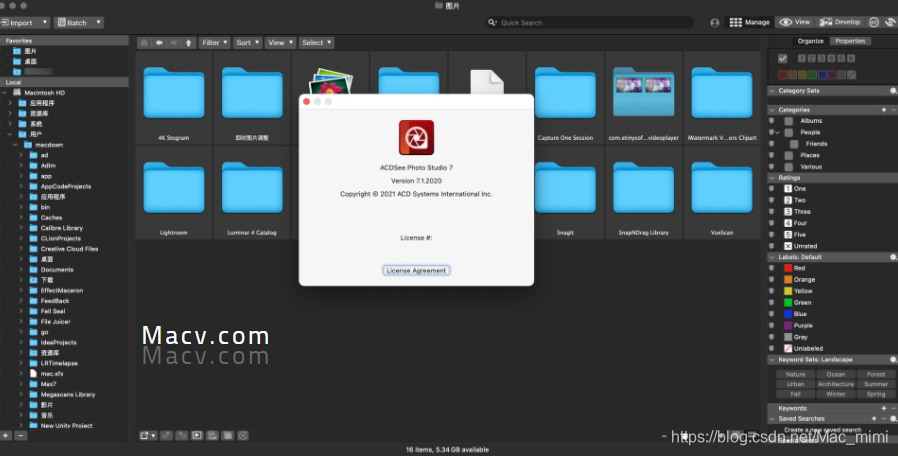
Task: Open the Sort dropdown
Action: click(247, 43)
